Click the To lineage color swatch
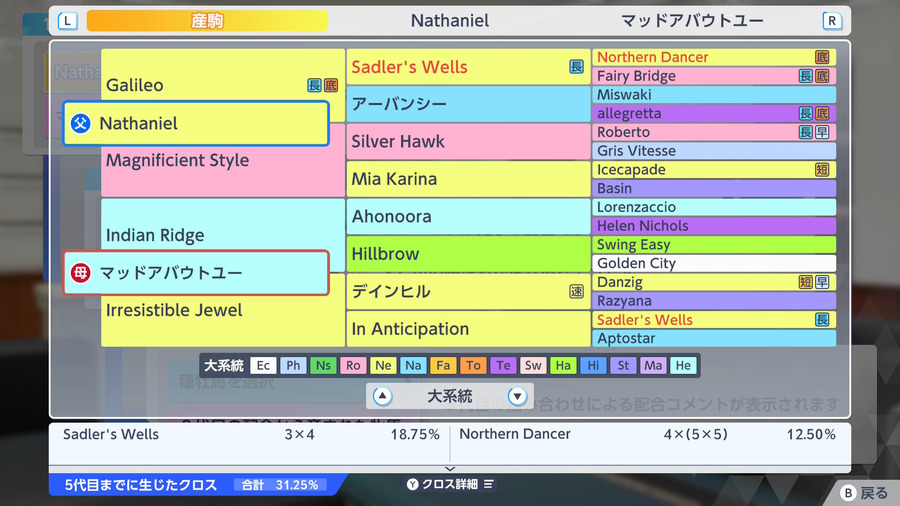Screen dimensions: 900x506 tap(473, 365)
